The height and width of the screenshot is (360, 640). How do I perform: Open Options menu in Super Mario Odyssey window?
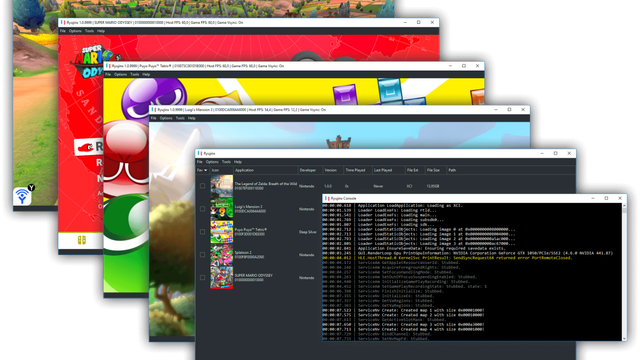pos(75,31)
